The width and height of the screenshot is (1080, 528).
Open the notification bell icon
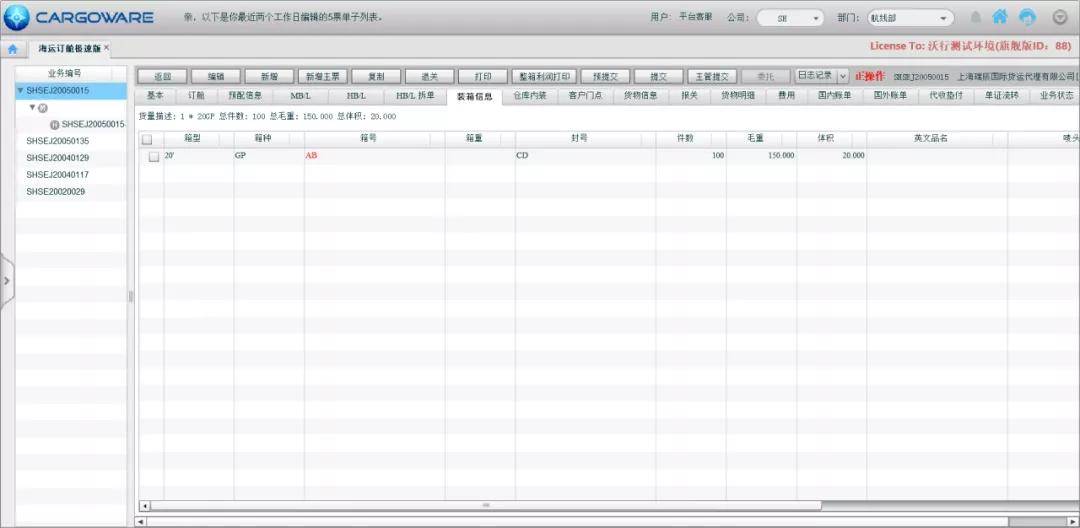(975, 17)
